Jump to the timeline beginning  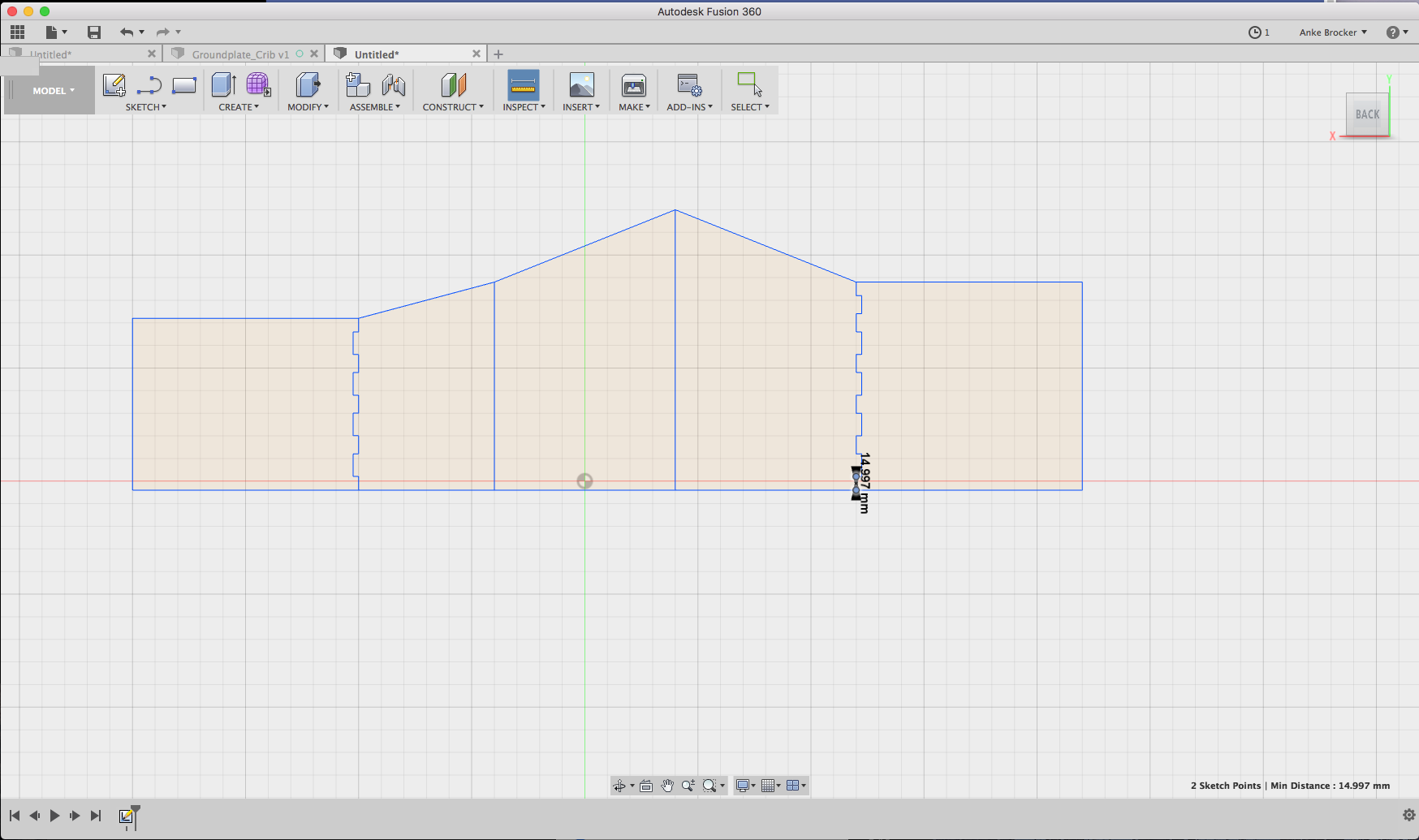[x=15, y=816]
